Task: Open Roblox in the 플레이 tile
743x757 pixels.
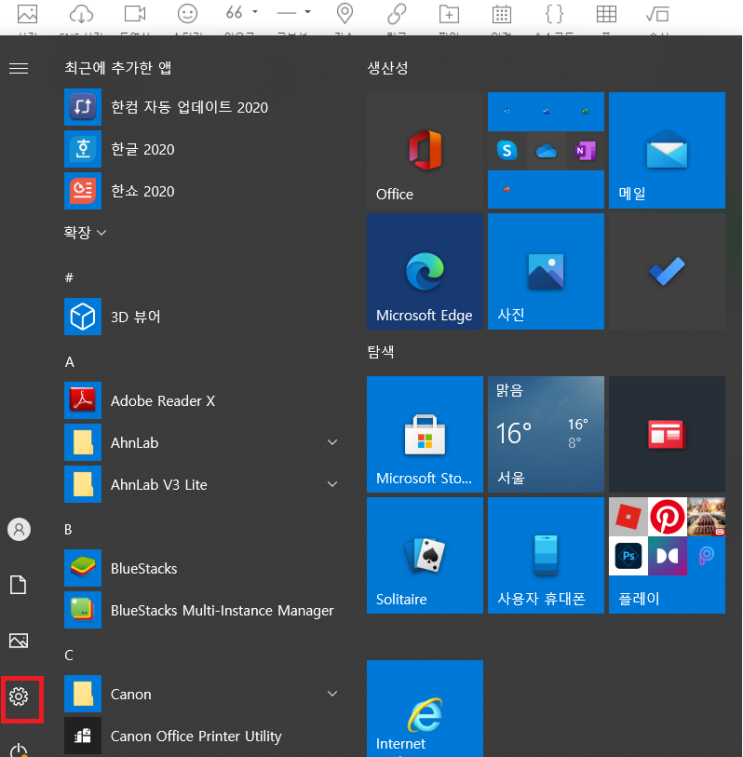Action: pos(628,517)
